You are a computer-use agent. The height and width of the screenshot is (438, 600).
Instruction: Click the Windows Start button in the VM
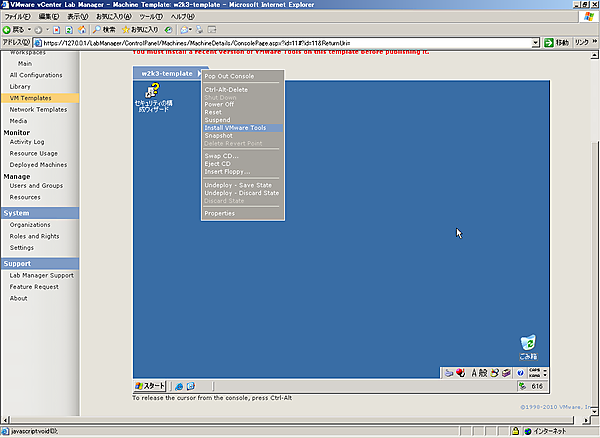(151, 386)
